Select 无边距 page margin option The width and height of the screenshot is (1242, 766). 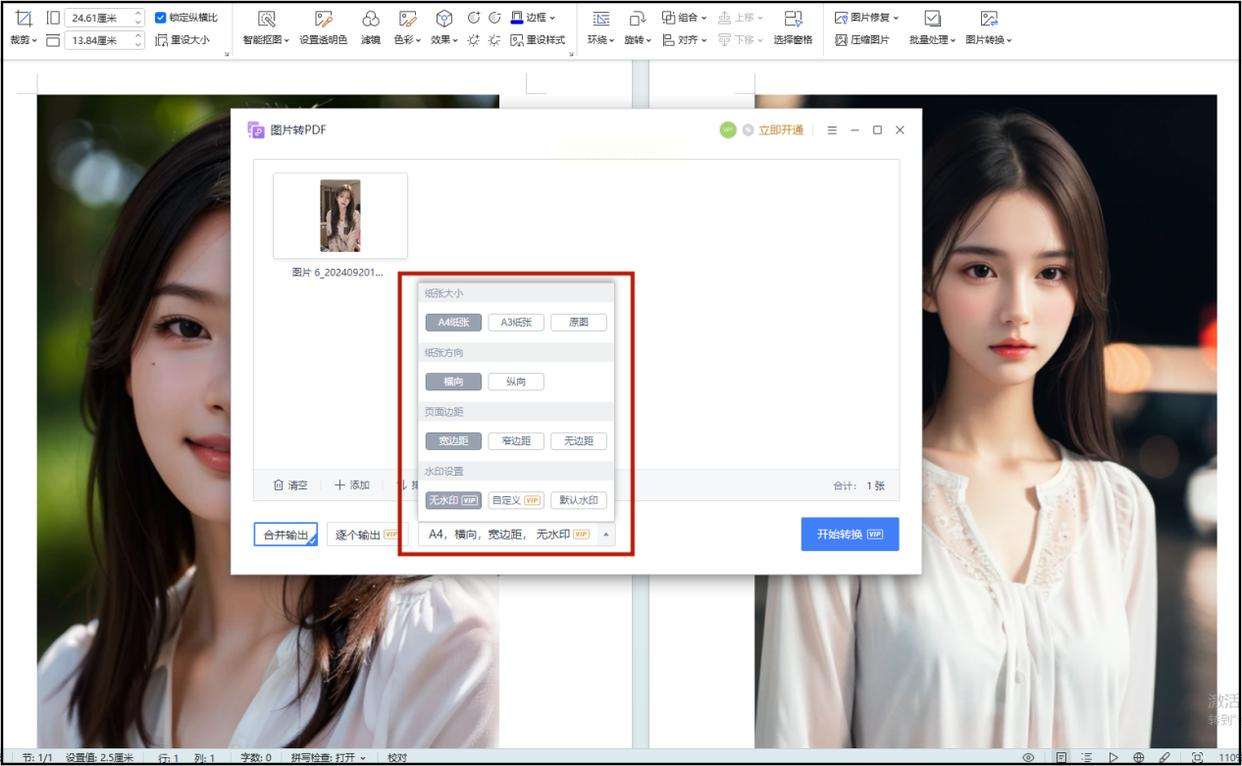[578, 441]
